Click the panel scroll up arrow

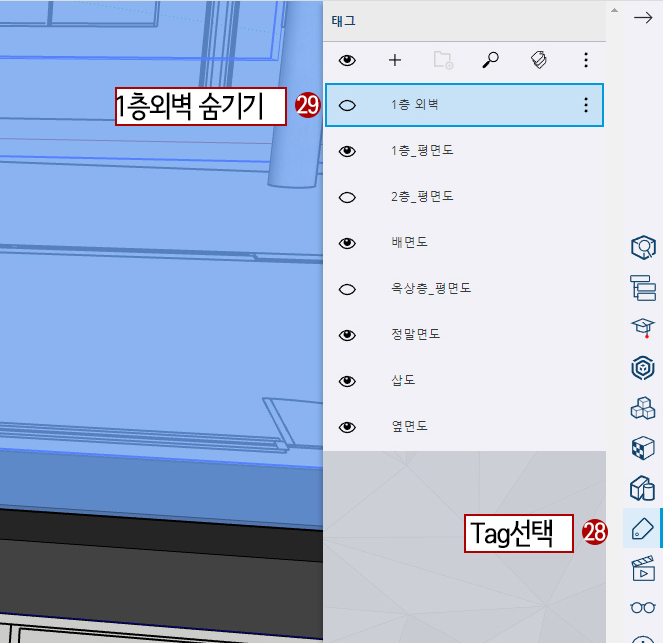tap(614, 10)
